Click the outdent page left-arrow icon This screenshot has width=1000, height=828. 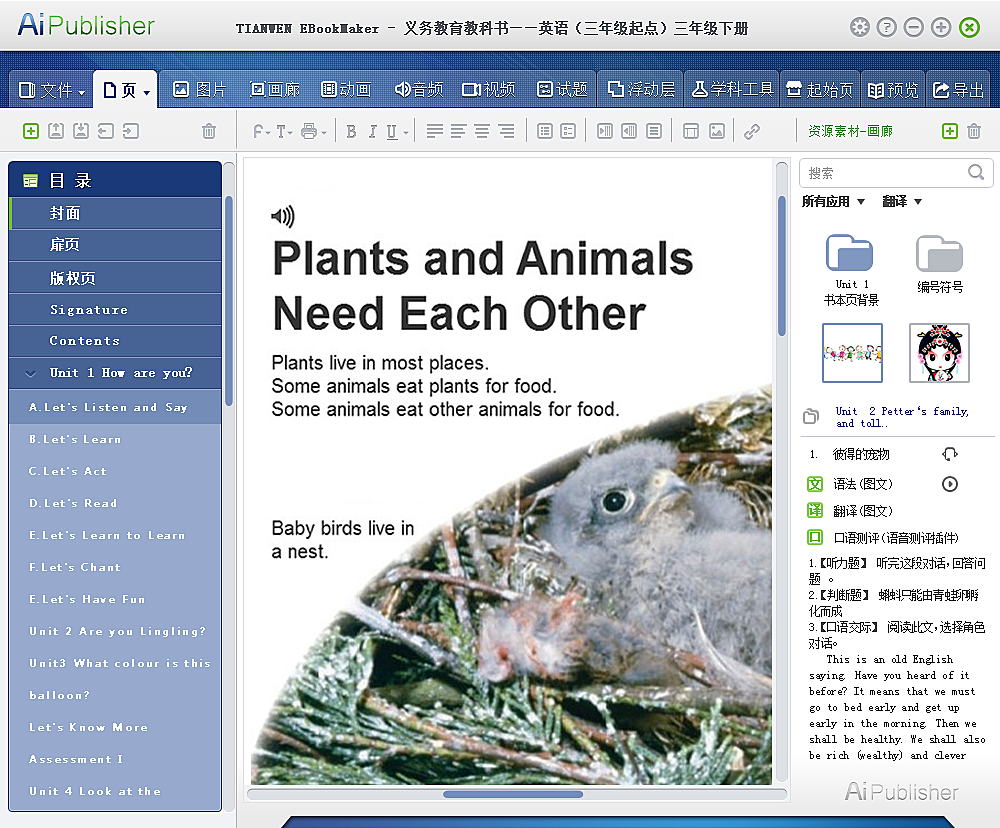(x=106, y=131)
